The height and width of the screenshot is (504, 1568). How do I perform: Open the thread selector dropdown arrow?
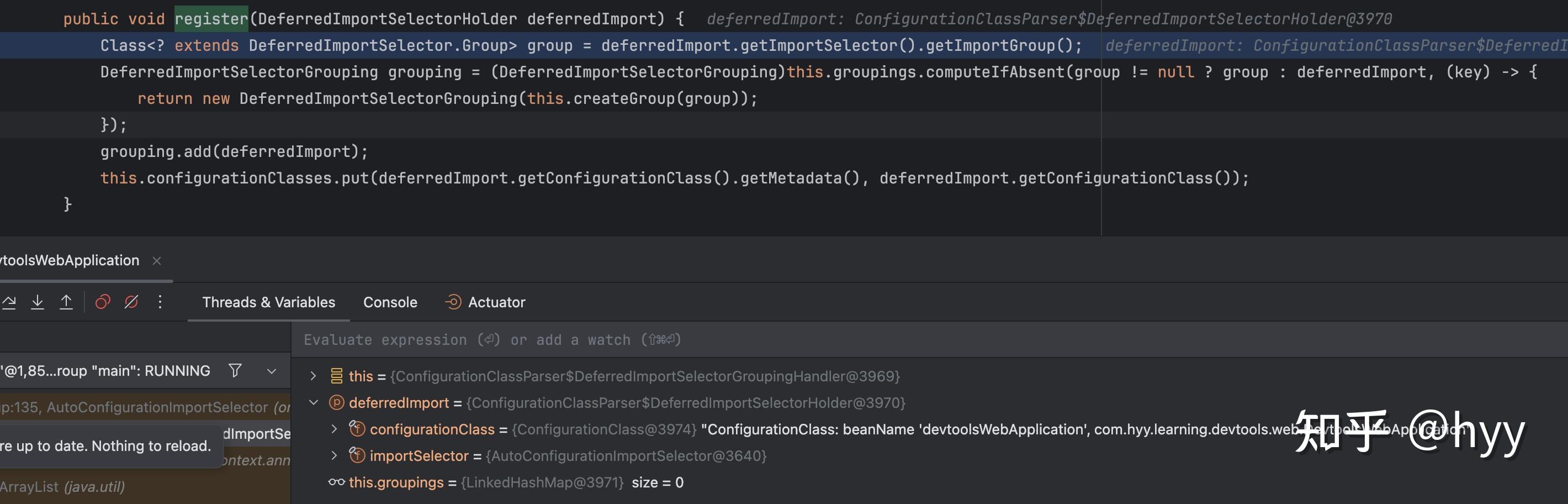coord(272,370)
